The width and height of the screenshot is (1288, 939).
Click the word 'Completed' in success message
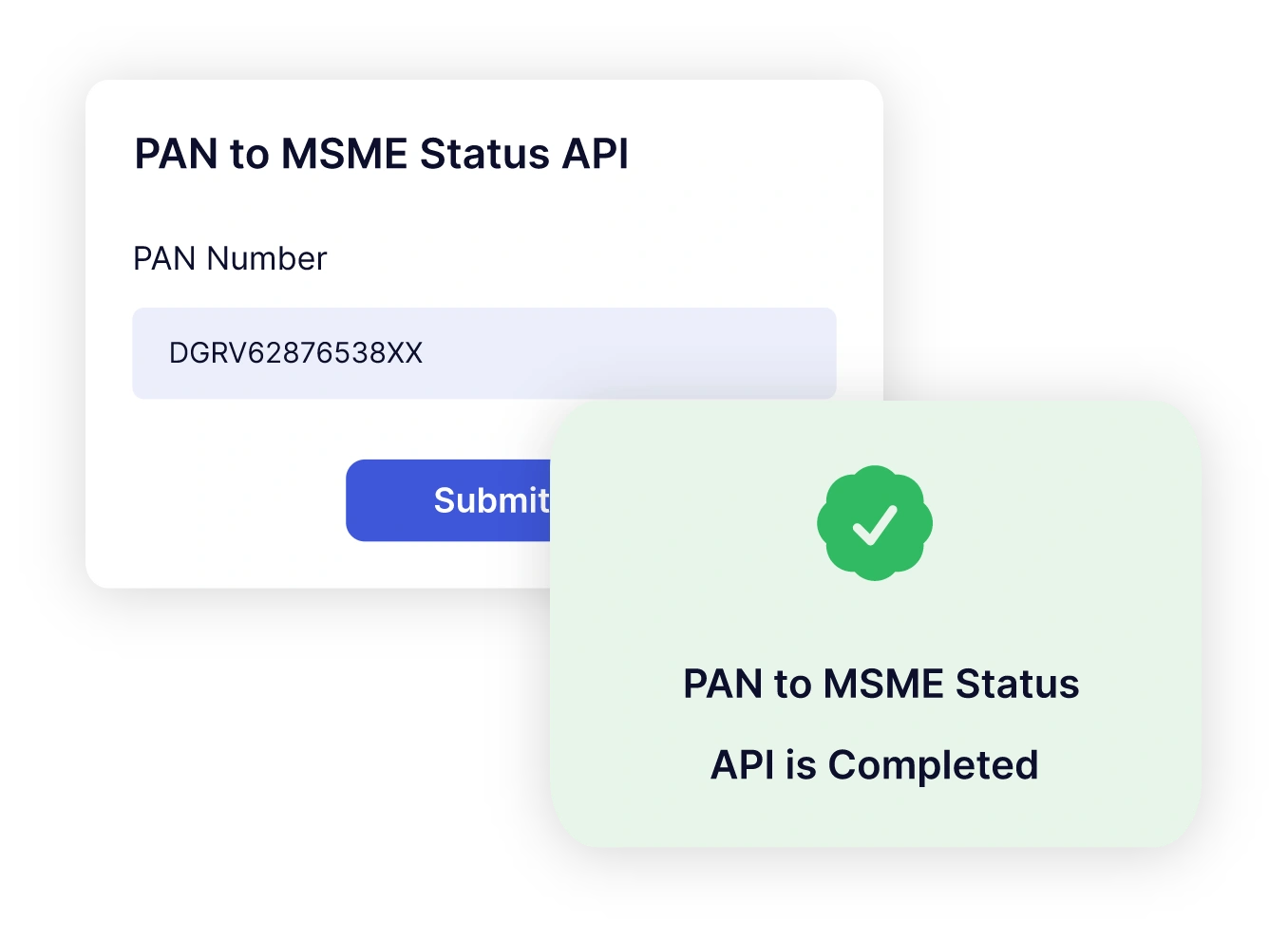click(934, 765)
